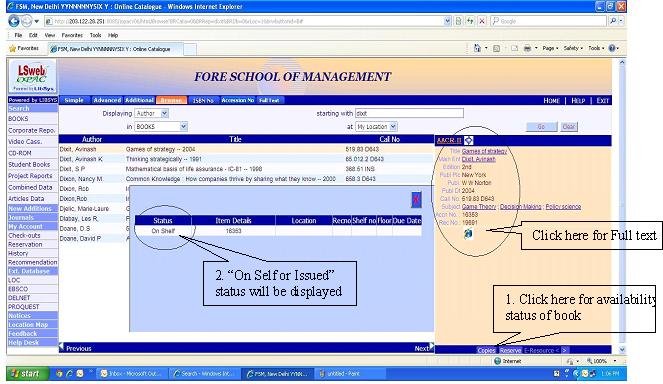Click the AACR-II diamond icon

click(468, 140)
